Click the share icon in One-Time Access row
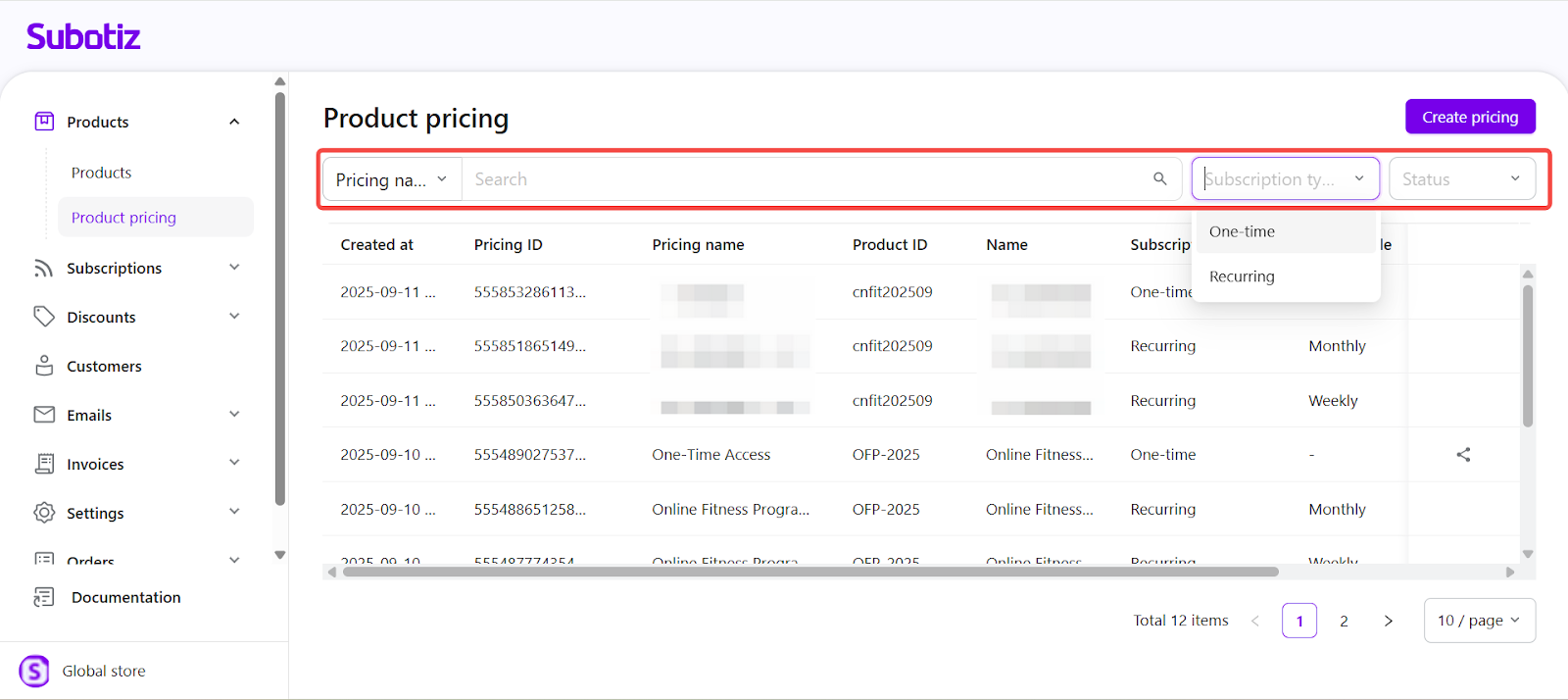1568x700 pixels. [1463, 455]
